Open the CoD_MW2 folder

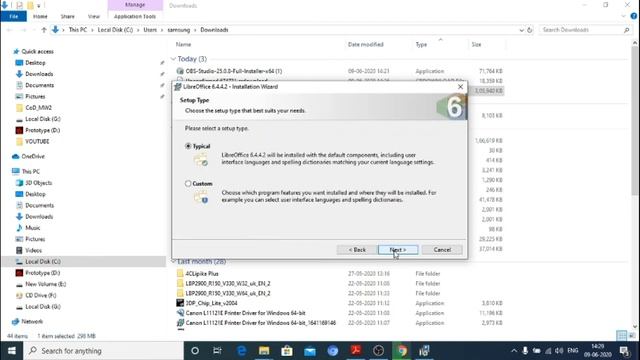coord(38,108)
